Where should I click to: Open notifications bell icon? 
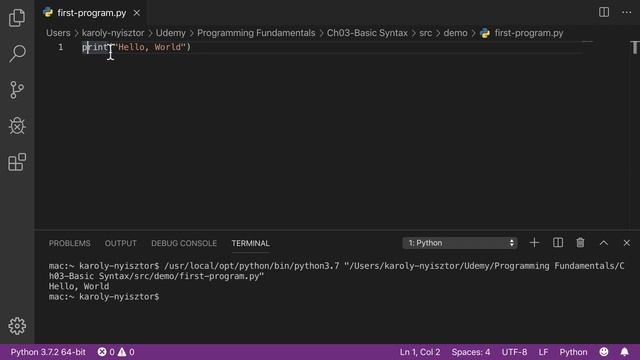click(x=624, y=352)
